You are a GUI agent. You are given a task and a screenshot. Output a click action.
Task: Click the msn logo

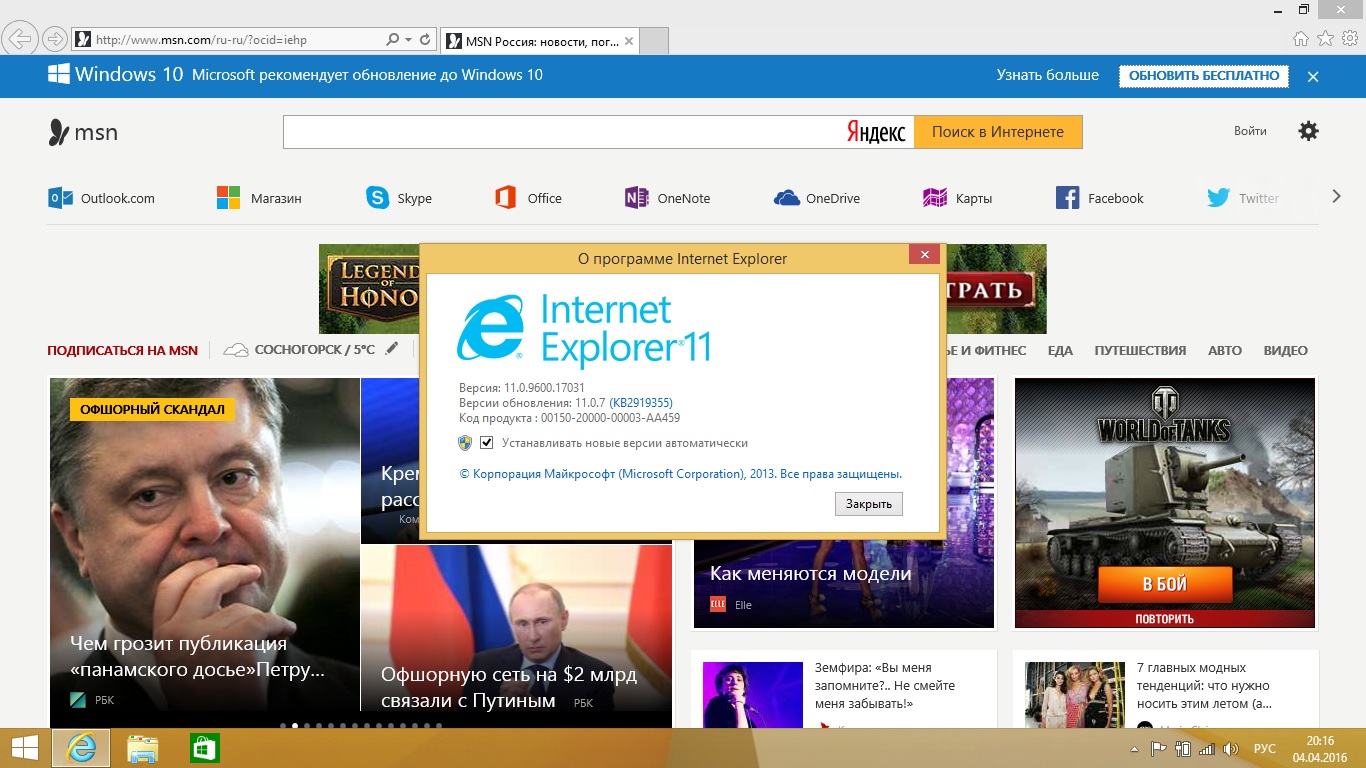coord(83,132)
